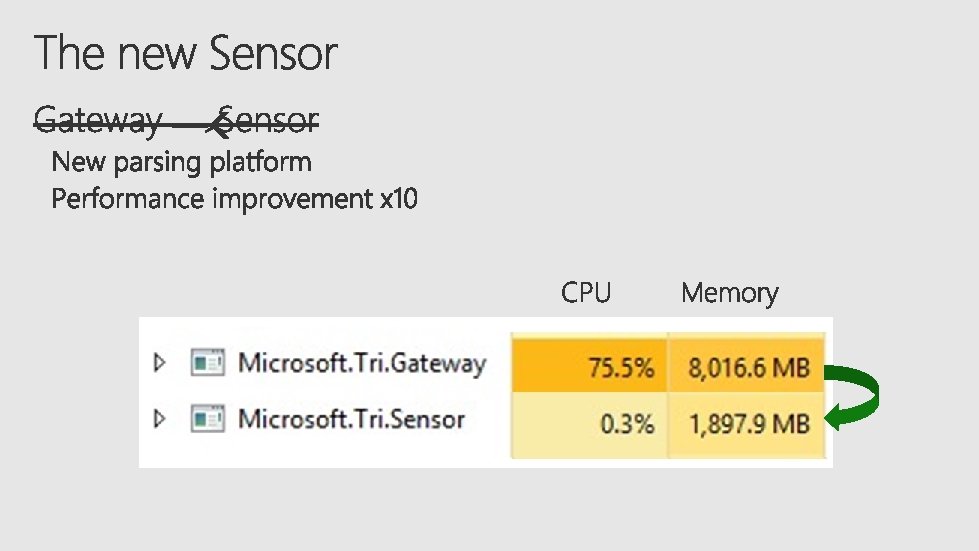This screenshot has width=979, height=551.
Task: Select the slide title The new Sensor
Action: coord(186,53)
